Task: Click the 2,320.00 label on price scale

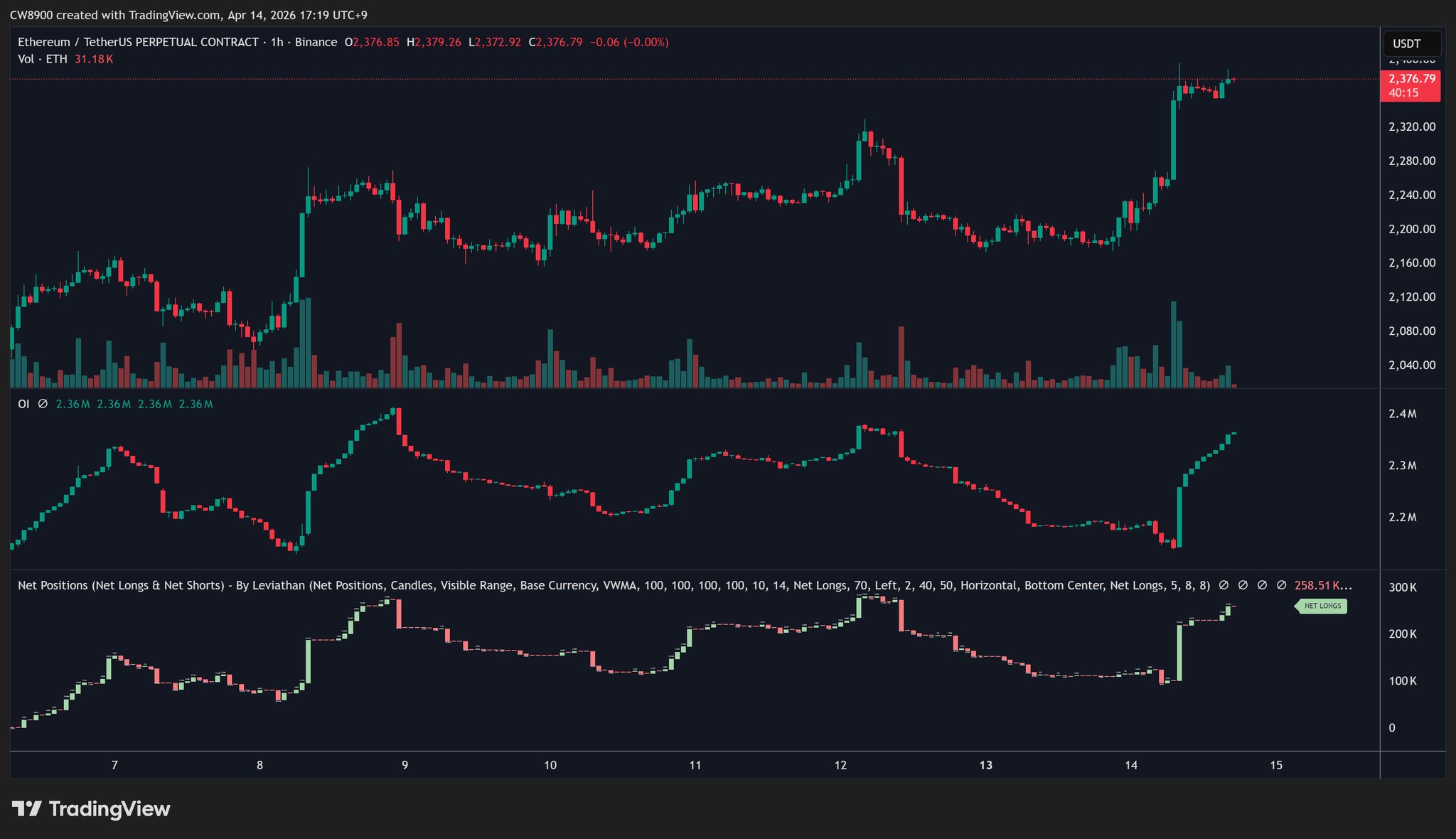Action: click(x=1411, y=127)
